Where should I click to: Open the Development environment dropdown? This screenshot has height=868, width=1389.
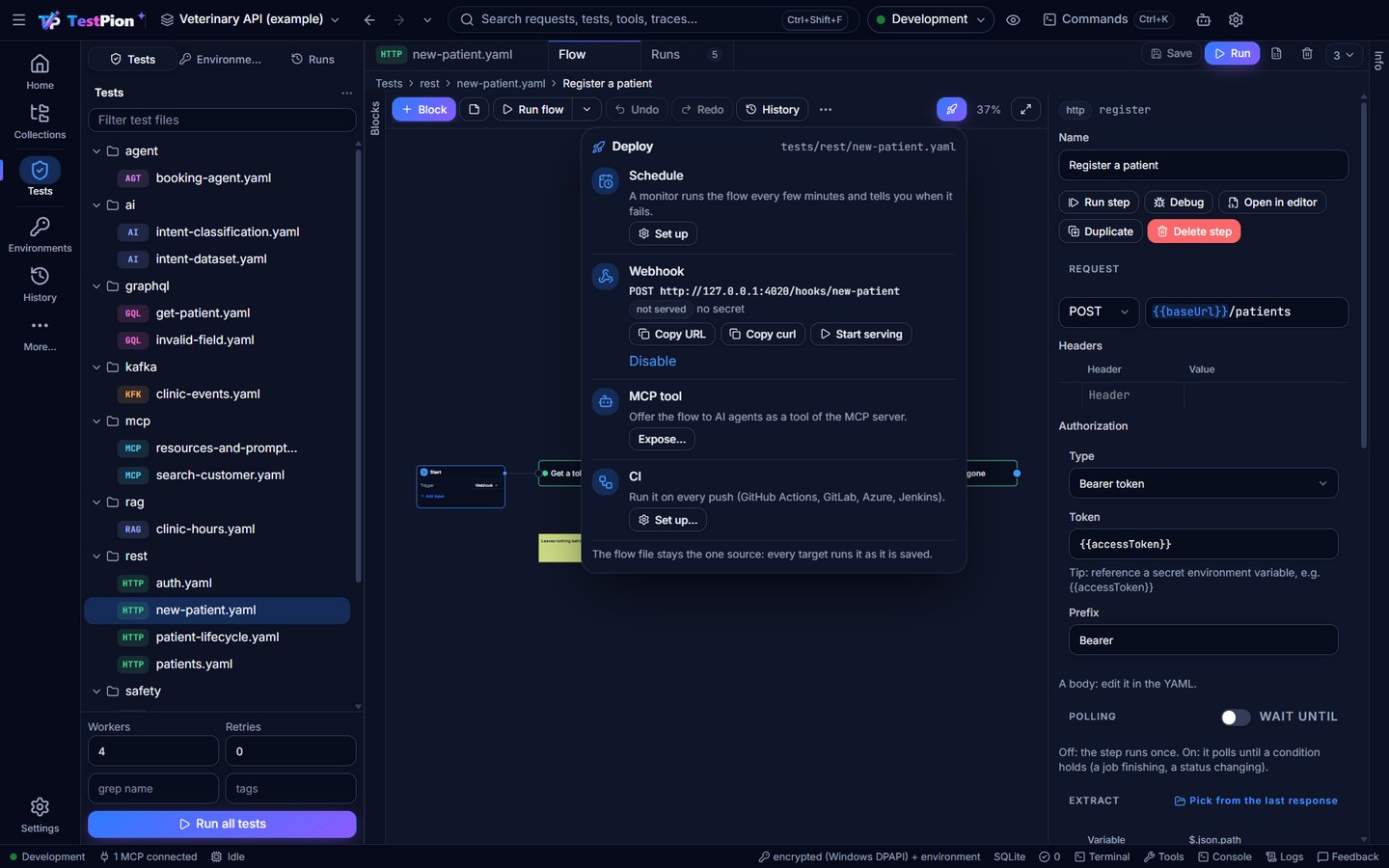pyautogui.click(x=930, y=19)
